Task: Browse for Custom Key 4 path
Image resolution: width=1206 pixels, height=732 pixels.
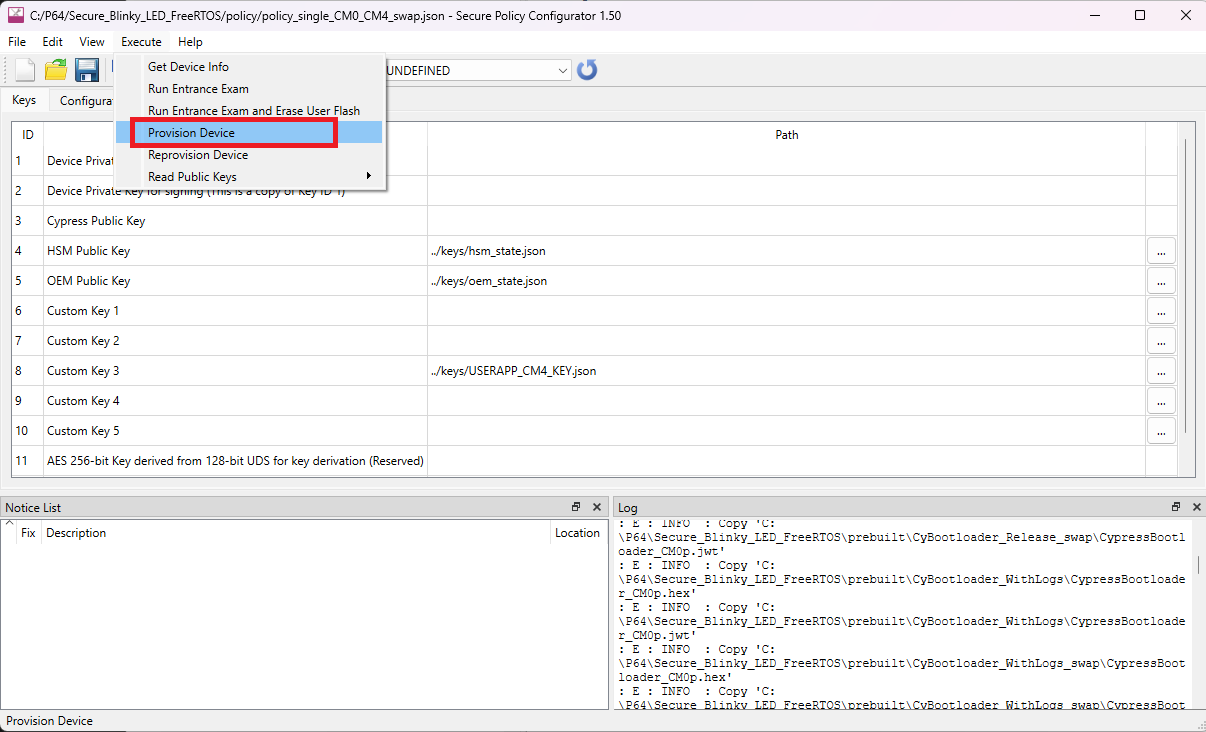Action: [1160, 401]
